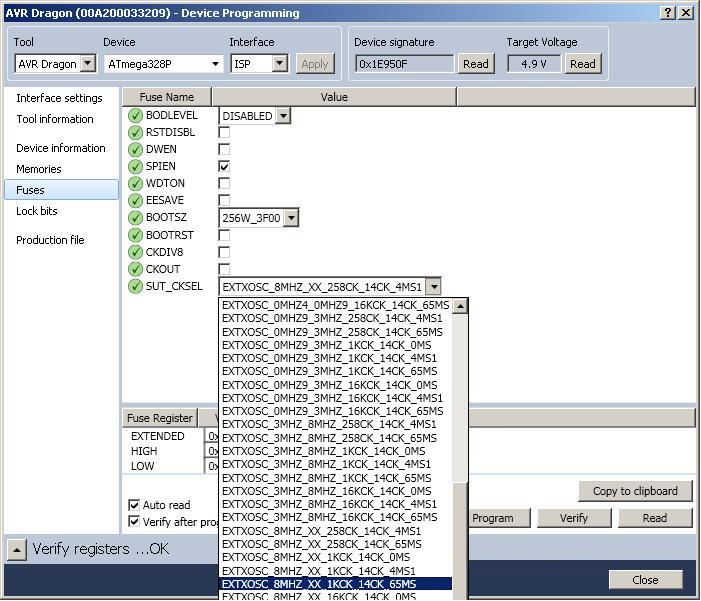Click the Target Voltage field 4.9 V
Screen dimensions: 701x601
tap(534, 64)
